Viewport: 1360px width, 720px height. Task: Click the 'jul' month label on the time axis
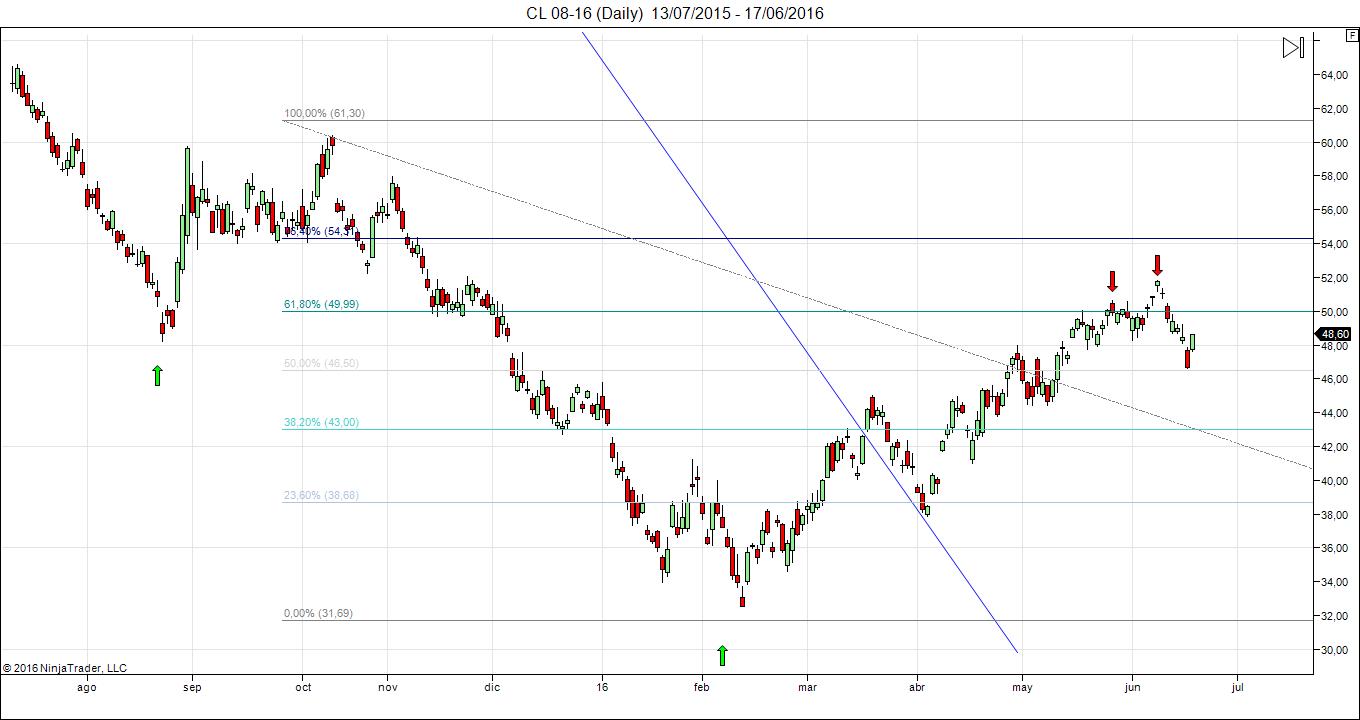coord(1238,687)
